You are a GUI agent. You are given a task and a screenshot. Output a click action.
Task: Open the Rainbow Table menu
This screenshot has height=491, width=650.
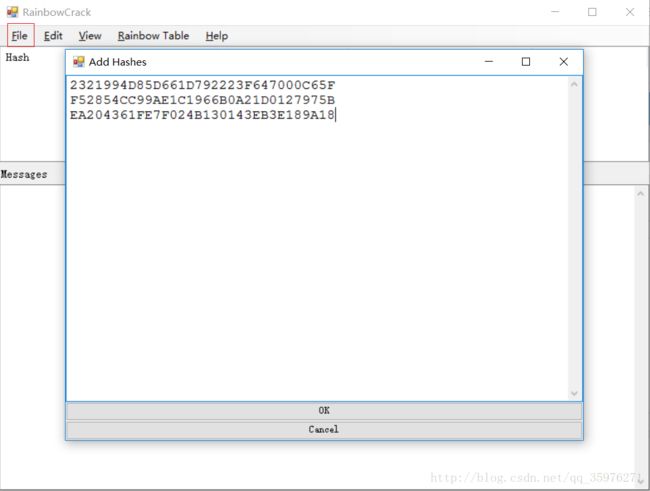point(153,36)
